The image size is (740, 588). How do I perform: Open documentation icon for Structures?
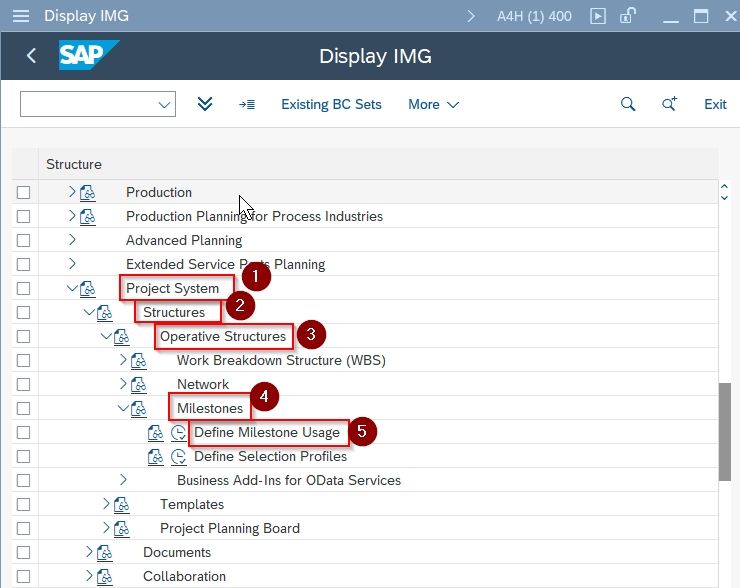[x=105, y=312]
